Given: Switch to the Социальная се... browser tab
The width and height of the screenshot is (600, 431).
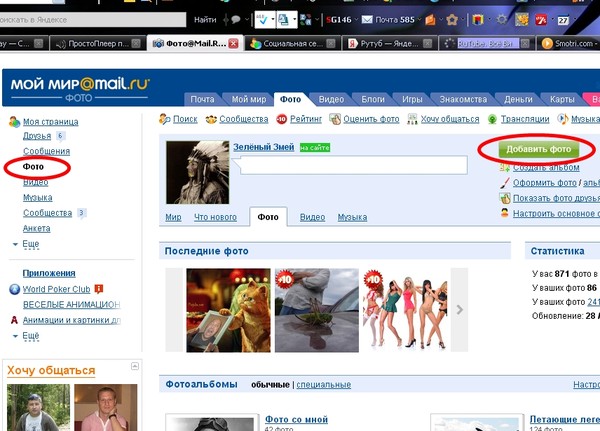Looking at the screenshot, I should click(292, 44).
